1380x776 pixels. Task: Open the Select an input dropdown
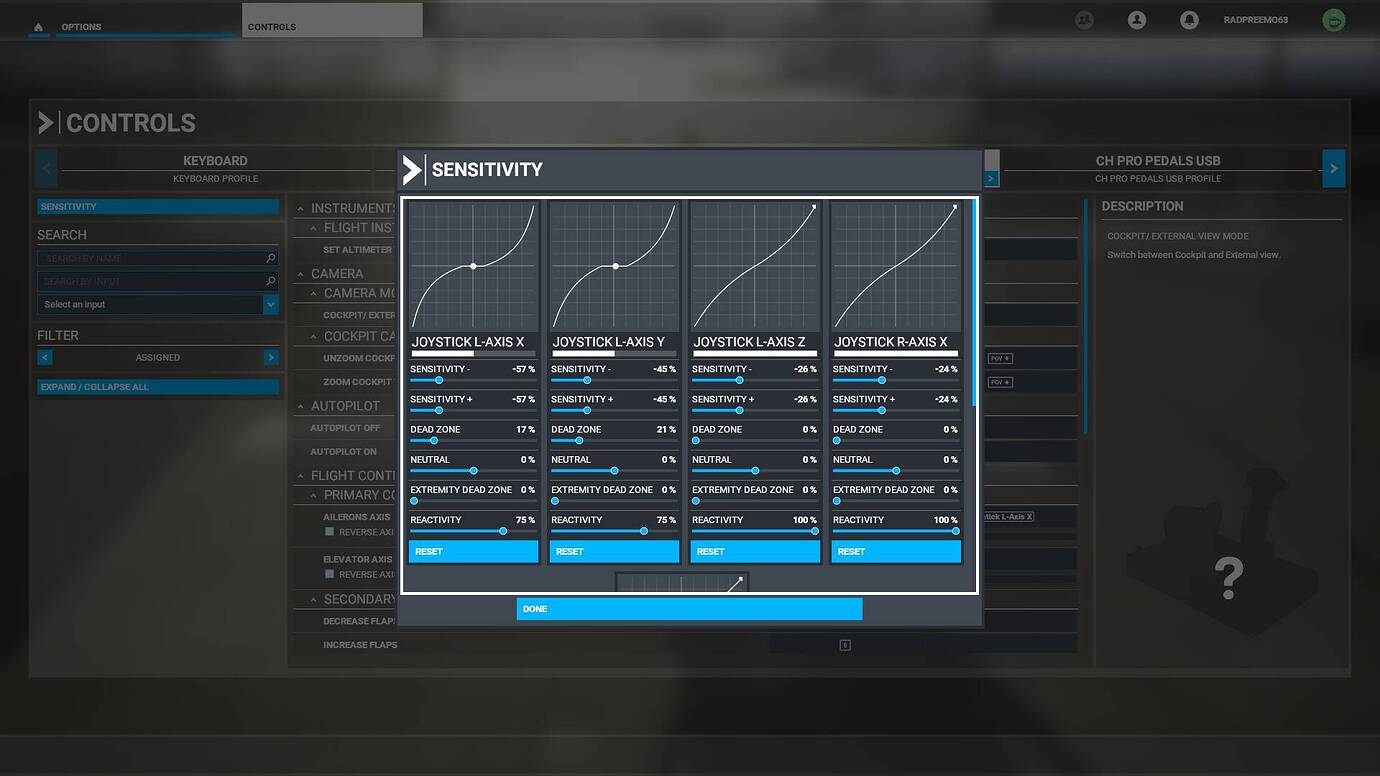(157, 303)
